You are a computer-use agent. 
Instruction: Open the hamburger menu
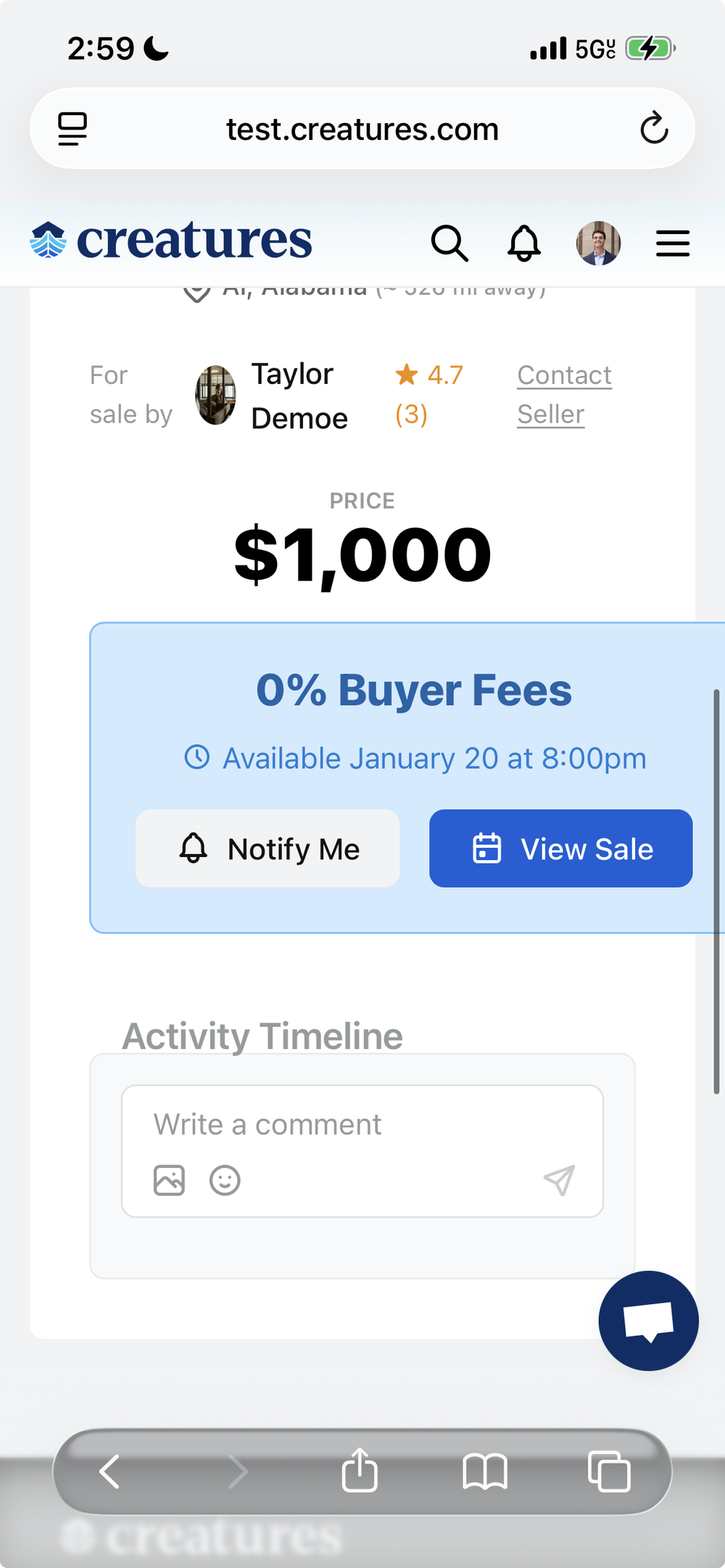(x=673, y=243)
